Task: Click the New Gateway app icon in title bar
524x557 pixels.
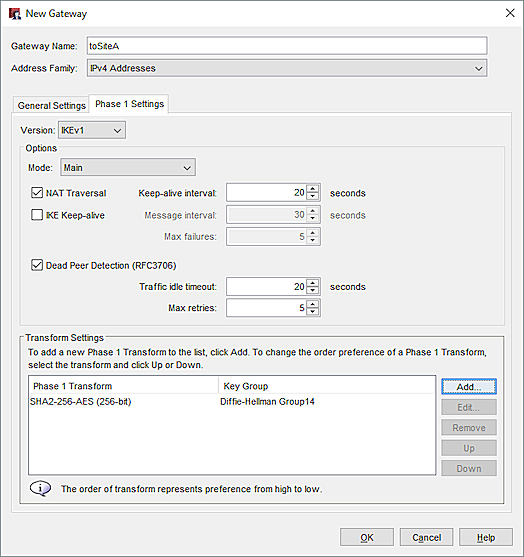Action: coord(15,14)
